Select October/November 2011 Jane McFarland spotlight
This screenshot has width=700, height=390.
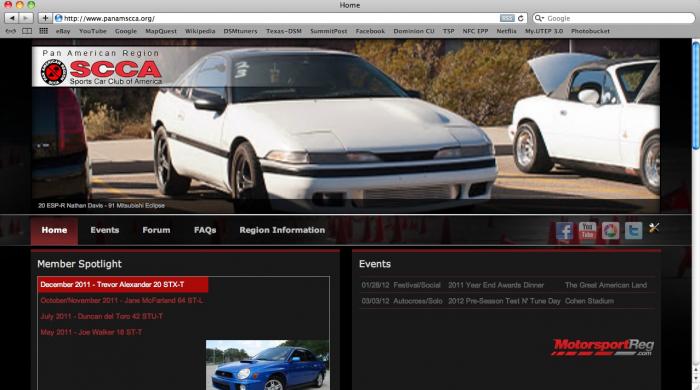point(121,301)
